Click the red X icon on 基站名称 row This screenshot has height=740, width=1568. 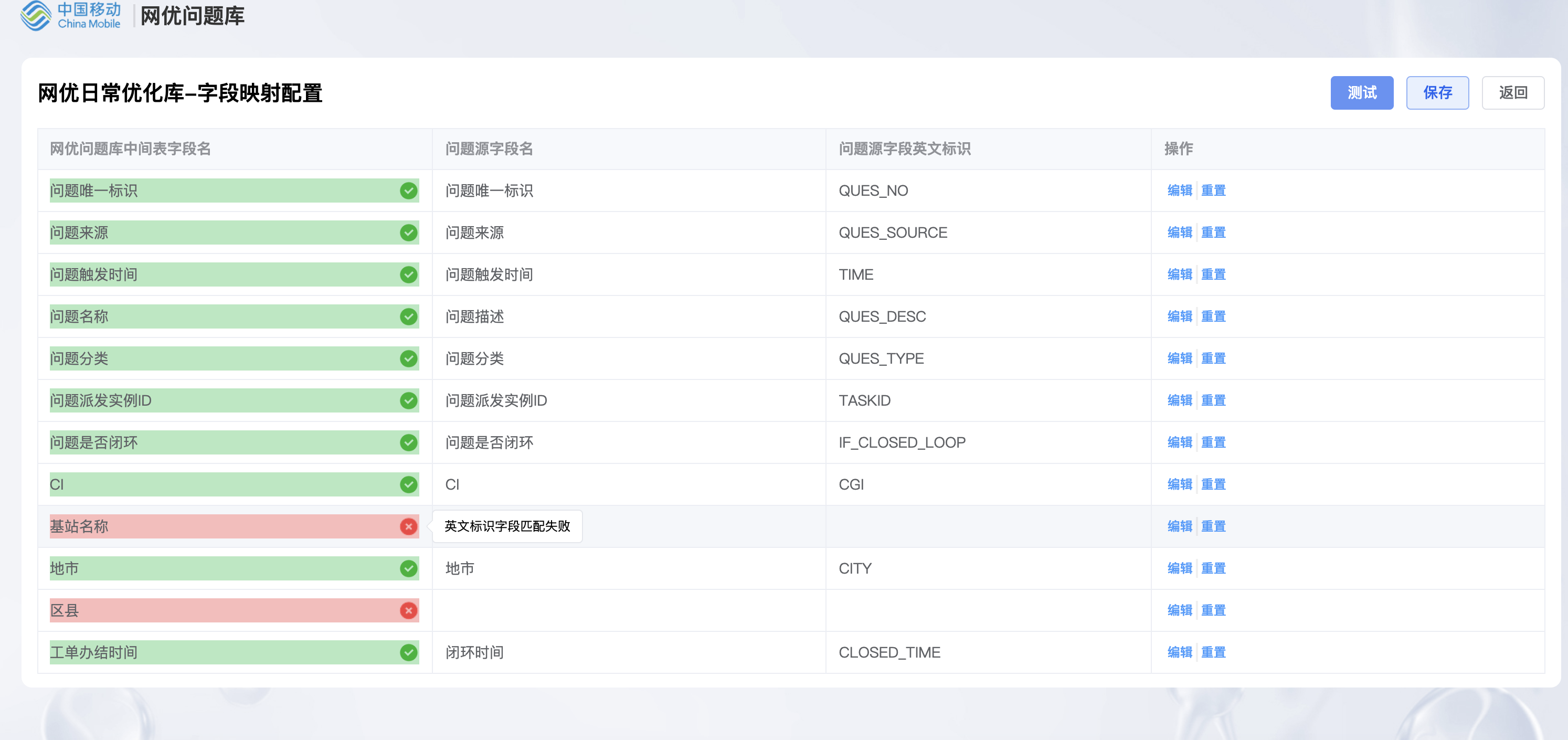click(409, 526)
